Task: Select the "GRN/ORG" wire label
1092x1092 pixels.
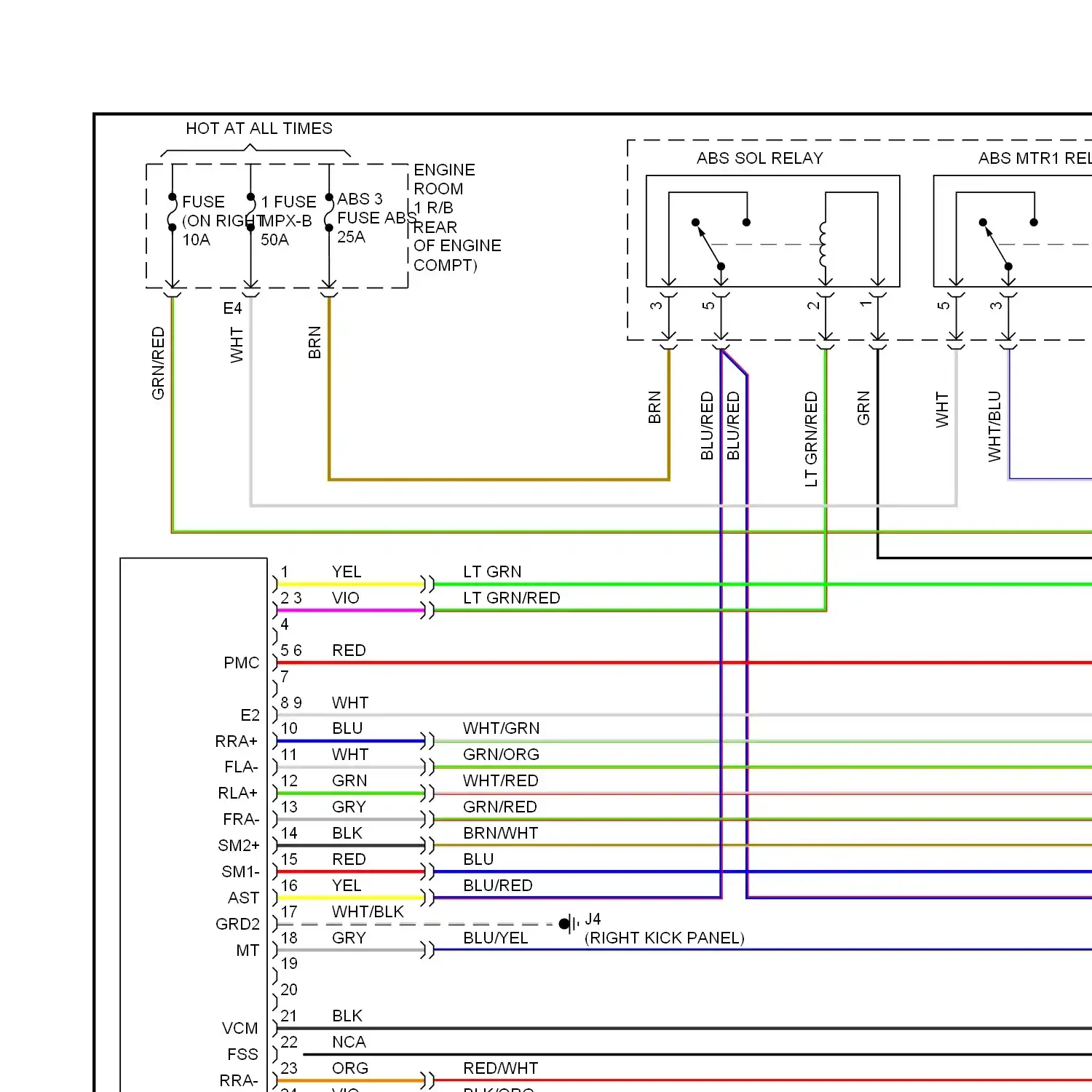Action: pyautogui.click(x=502, y=755)
